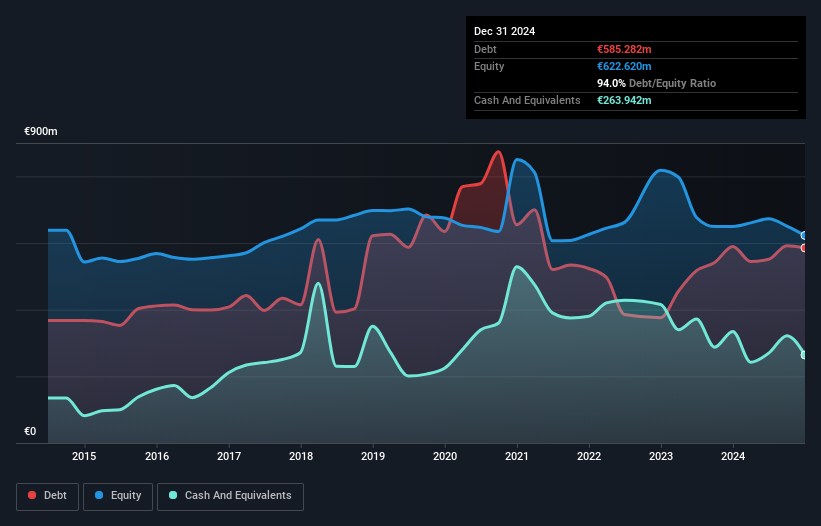Toggle the Equity series legend button
This screenshot has height=526, width=821.
[x=118, y=496]
